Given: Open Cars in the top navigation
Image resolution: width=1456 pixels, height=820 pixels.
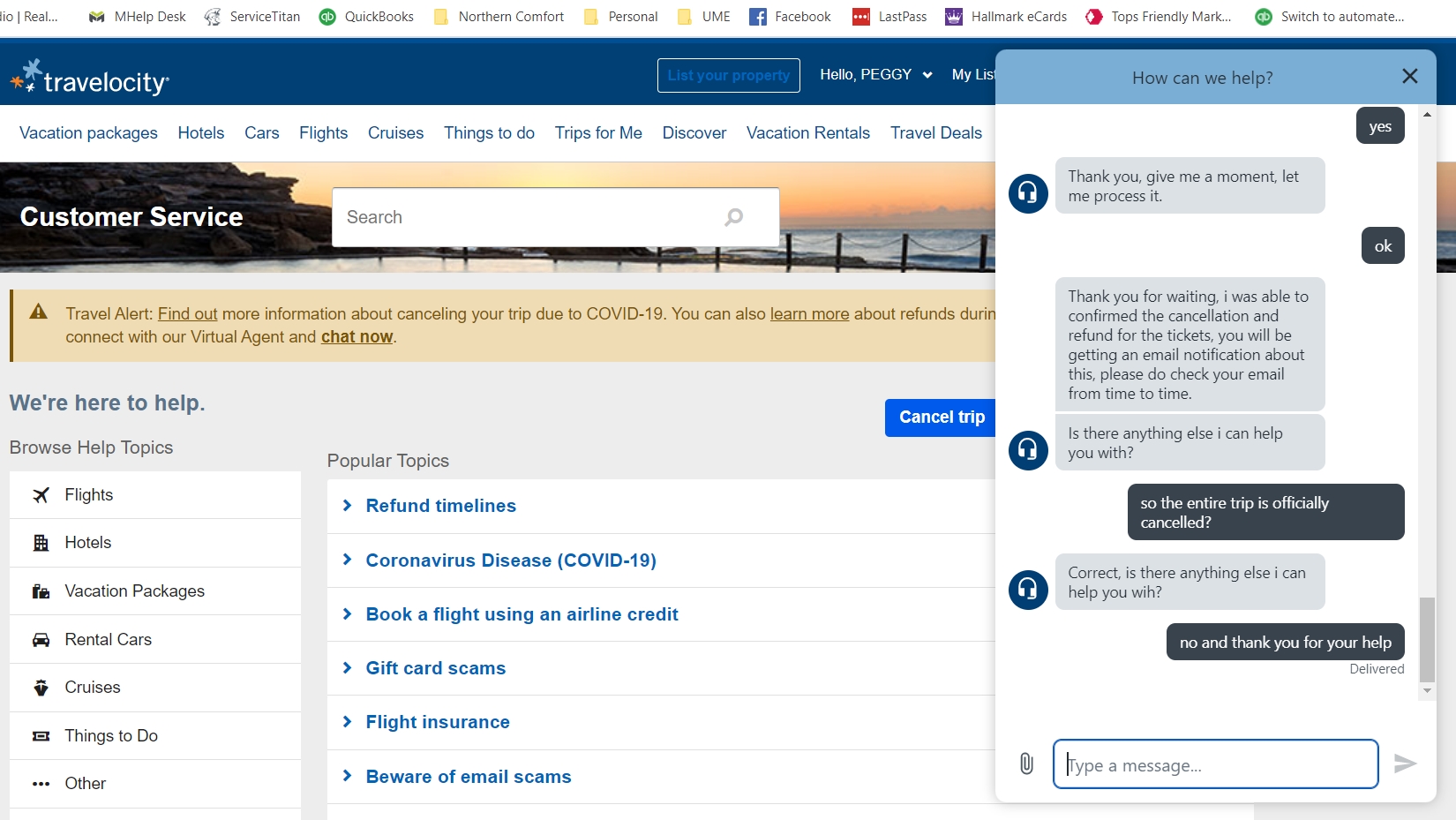Looking at the screenshot, I should (x=262, y=133).
